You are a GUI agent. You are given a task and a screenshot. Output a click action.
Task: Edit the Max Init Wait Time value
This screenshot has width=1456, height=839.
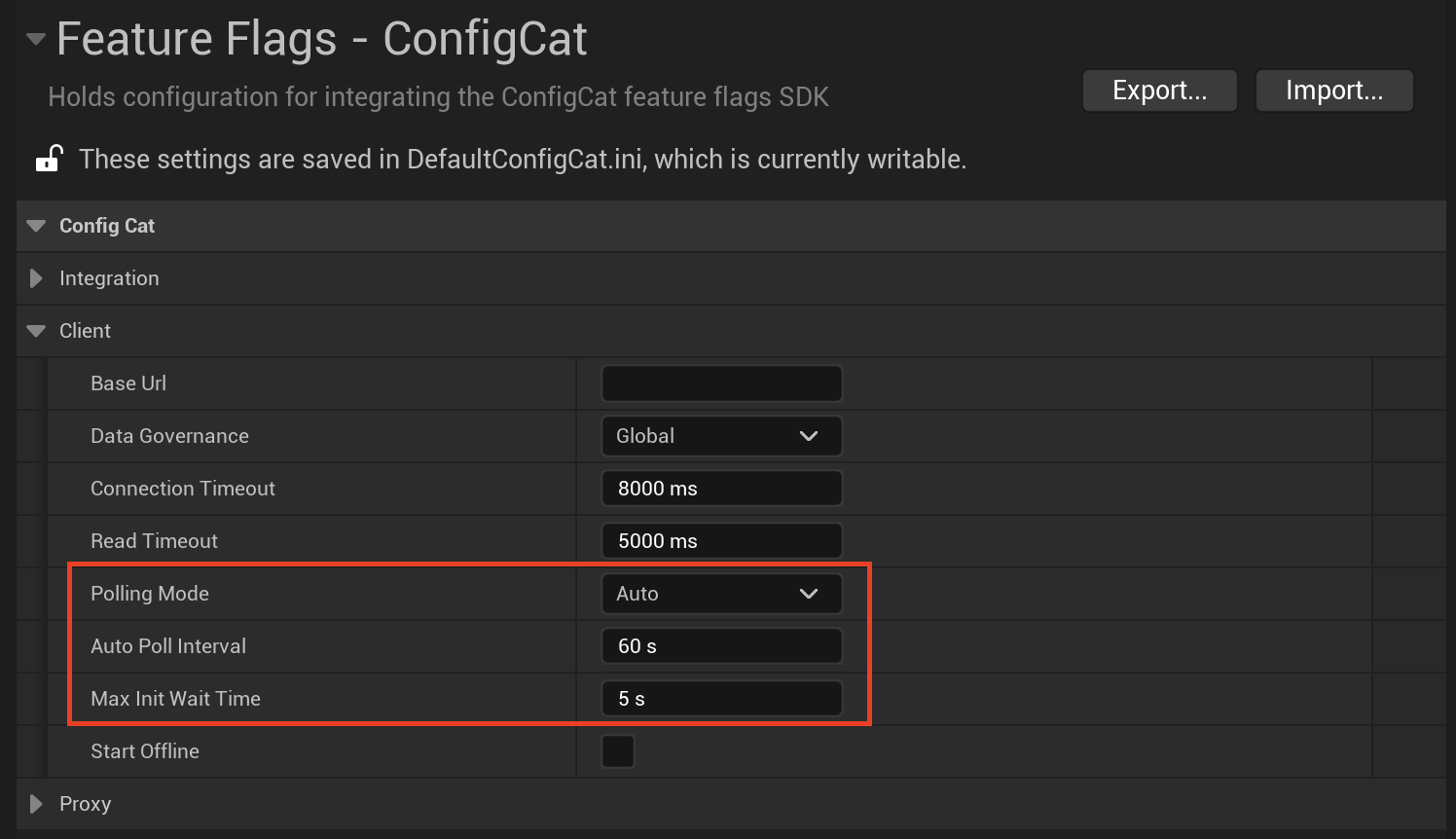coord(720,698)
